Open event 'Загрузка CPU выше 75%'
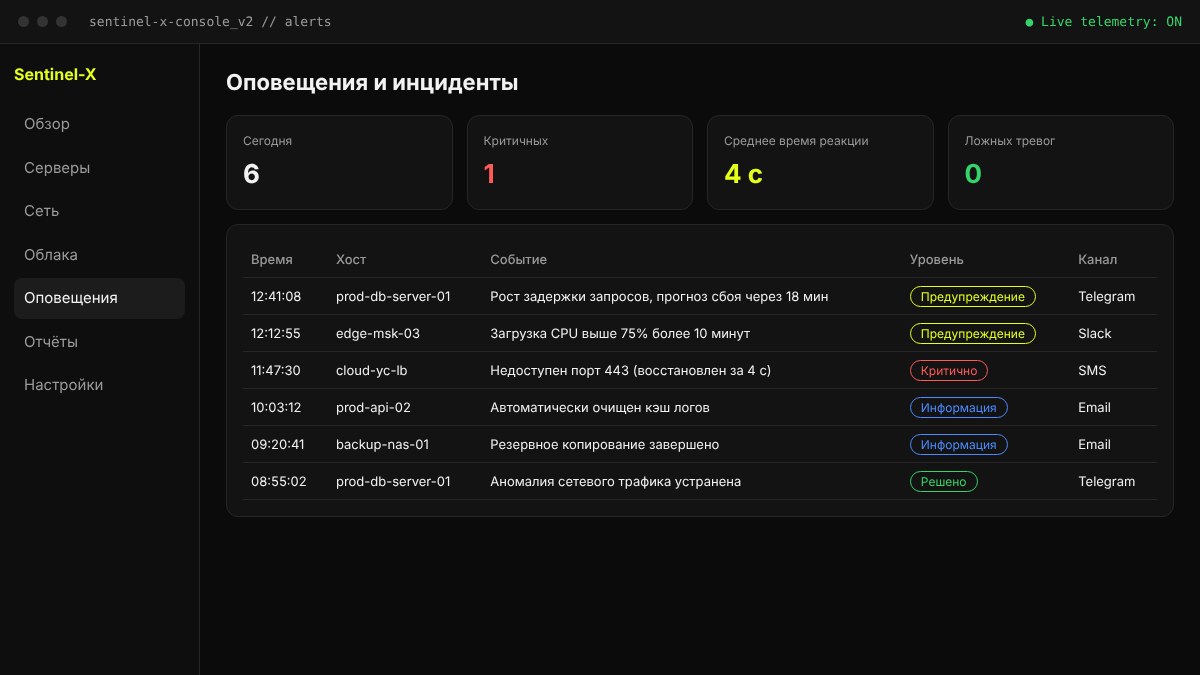The width and height of the screenshot is (1200, 675). click(x=620, y=334)
